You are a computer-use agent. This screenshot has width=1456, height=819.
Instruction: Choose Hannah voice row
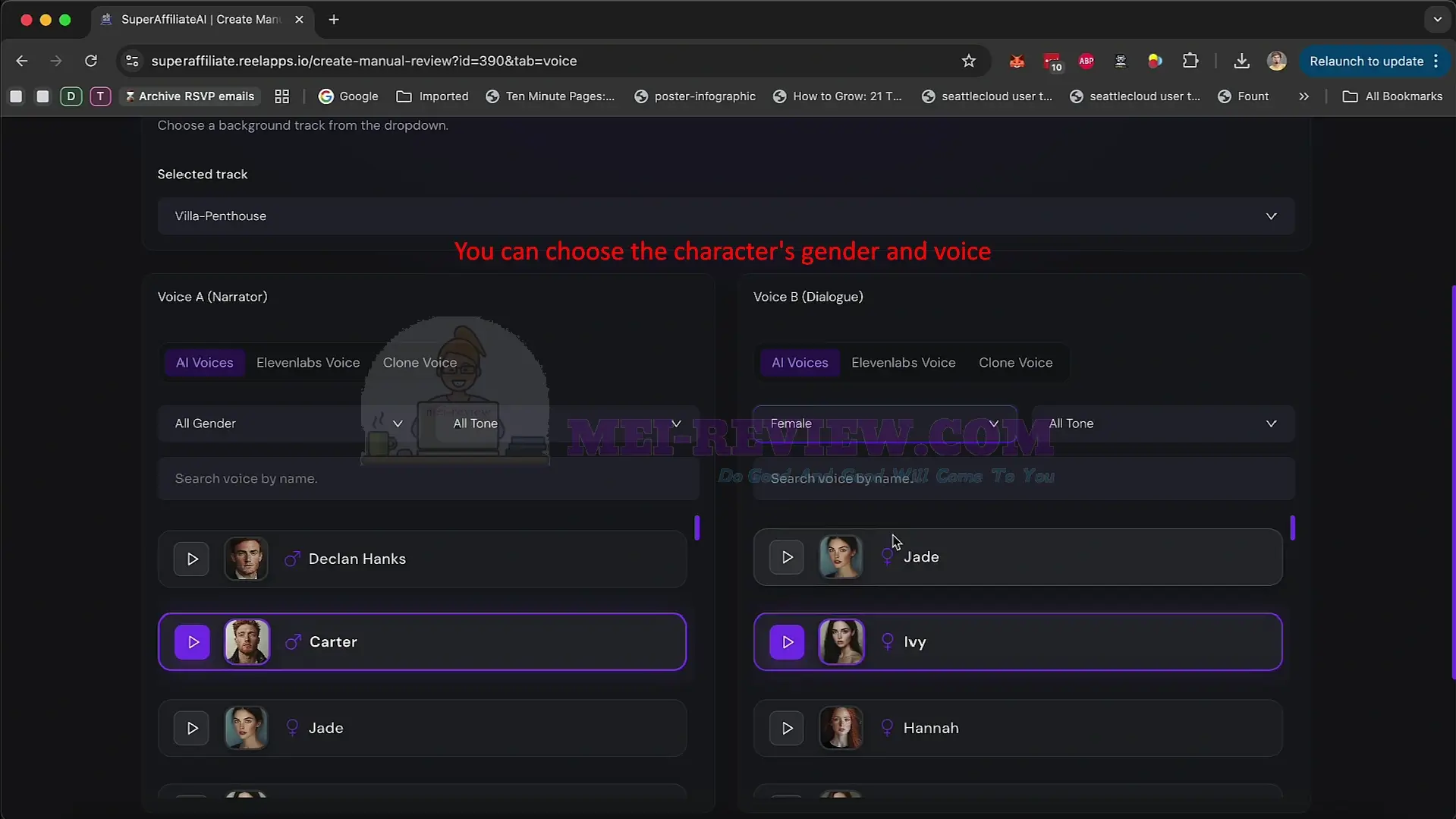pyautogui.click(x=1017, y=728)
